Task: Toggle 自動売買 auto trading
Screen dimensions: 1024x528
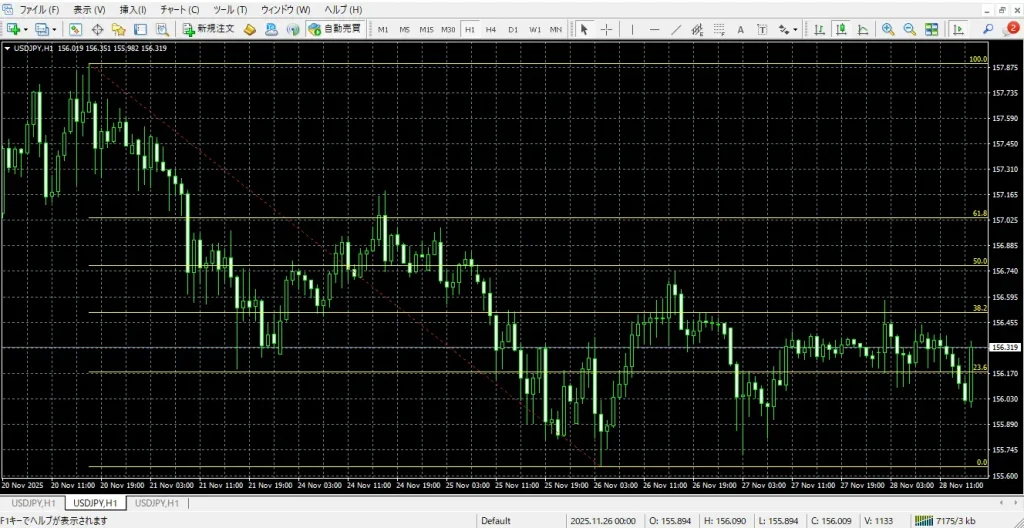Action: point(335,29)
